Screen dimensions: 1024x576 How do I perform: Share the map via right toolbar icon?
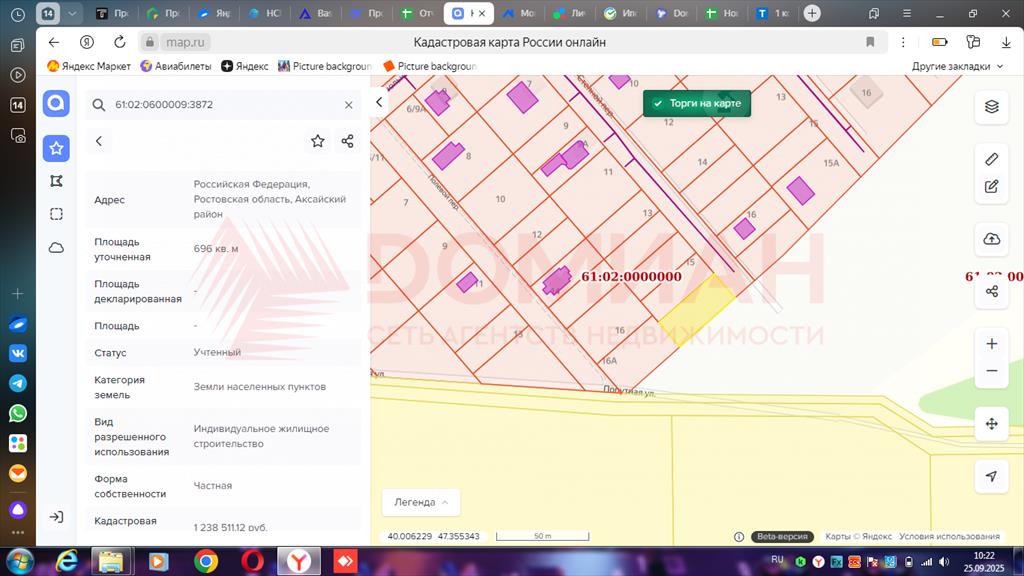pos(991,291)
